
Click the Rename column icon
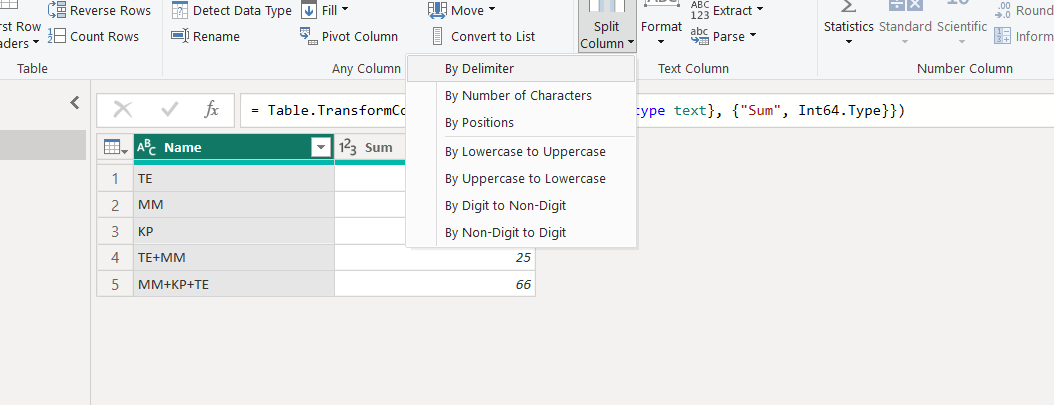[179, 36]
